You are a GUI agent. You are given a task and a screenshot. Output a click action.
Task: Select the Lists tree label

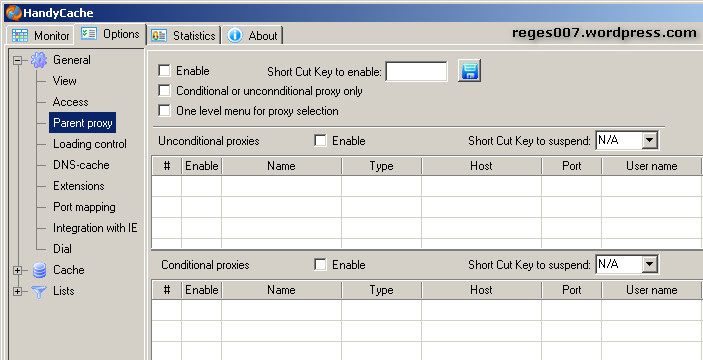64,291
